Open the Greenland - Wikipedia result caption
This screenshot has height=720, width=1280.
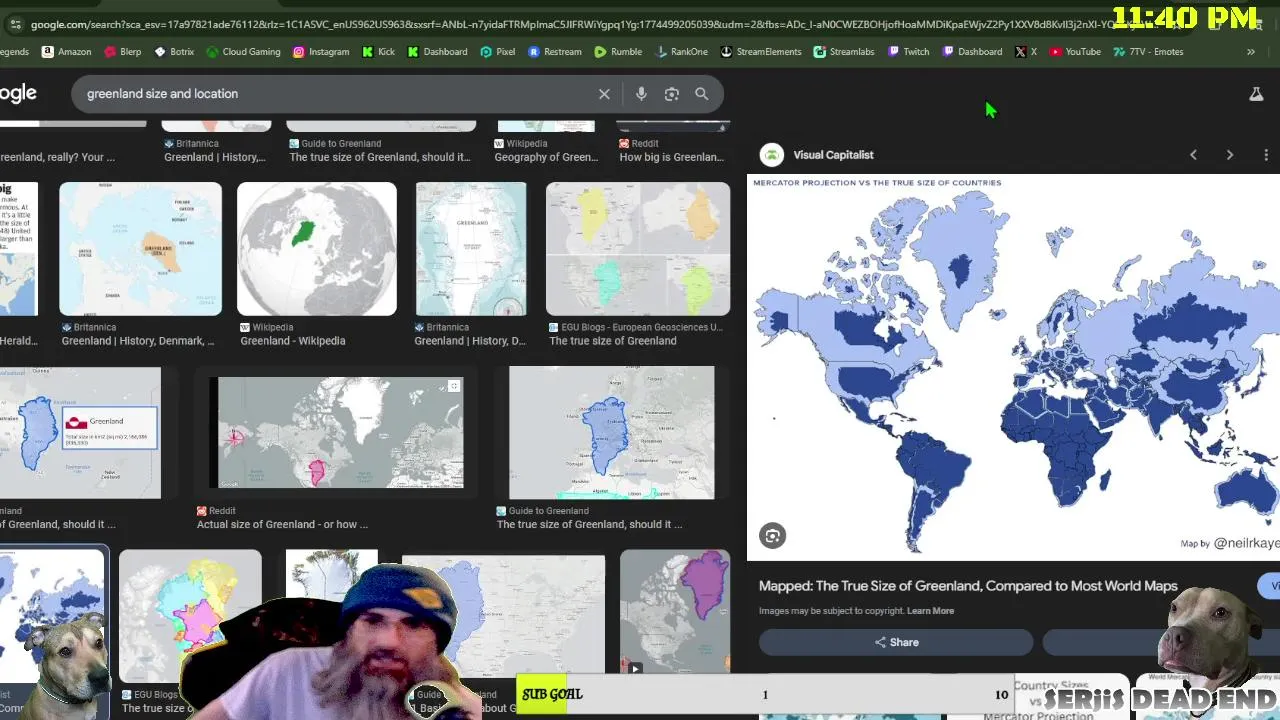293,341
